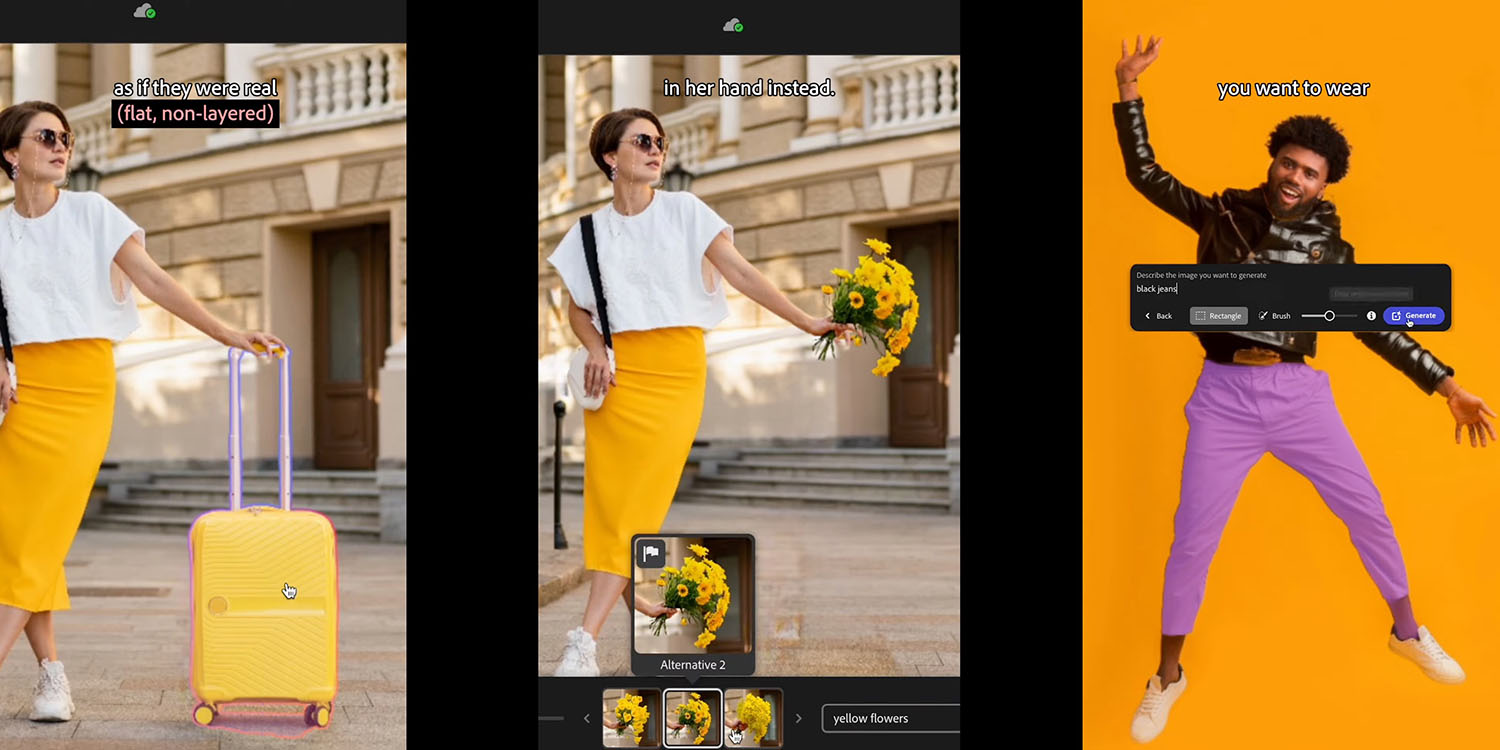
Task: Click the carousel scrollbar left of thumbnails
Action: click(552, 717)
